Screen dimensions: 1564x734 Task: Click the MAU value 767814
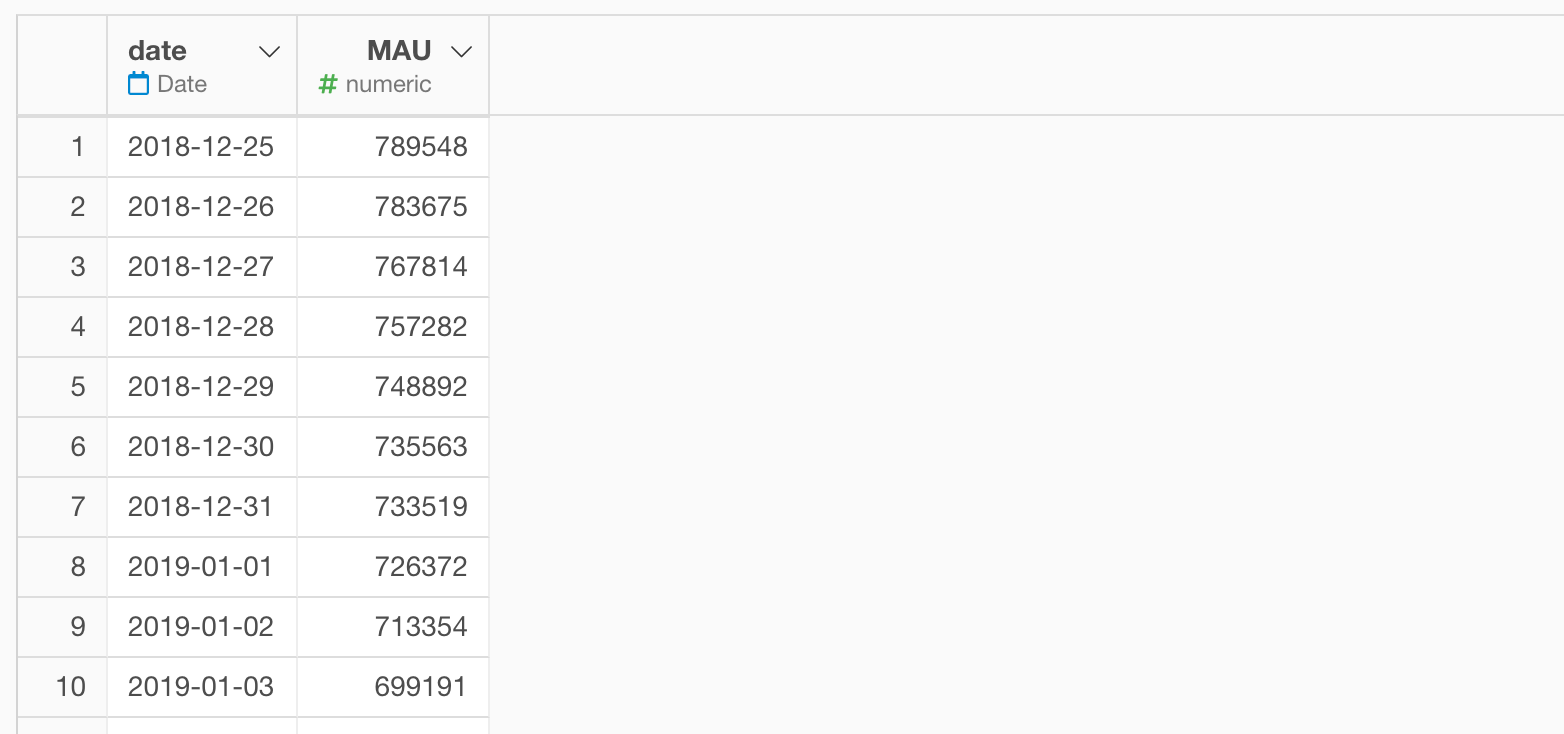(x=421, y=267)
